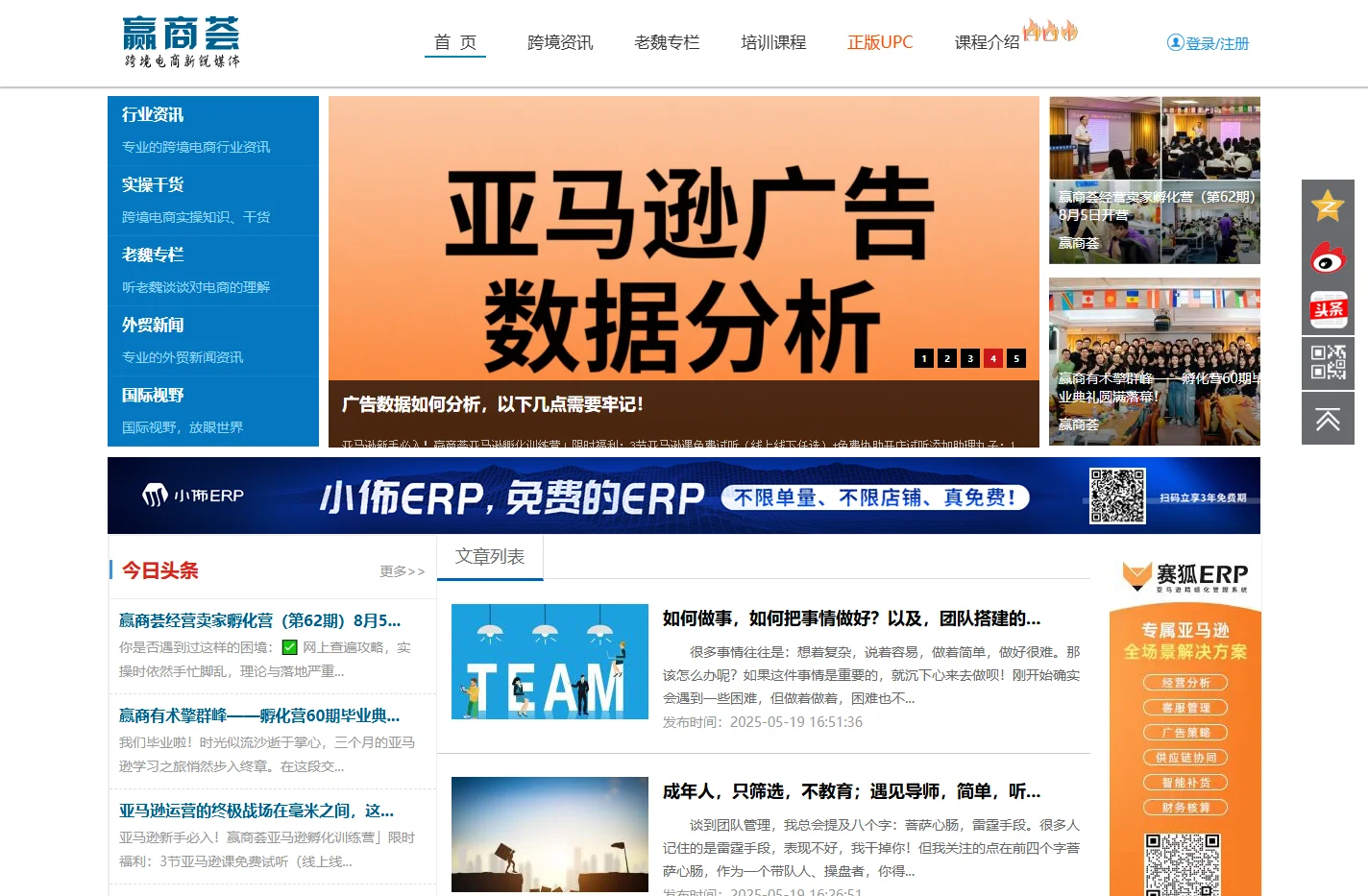Click the 赛狐ERP logo in sidebar ad
Screen dimensions: 1368x896
pos(1185,576)
